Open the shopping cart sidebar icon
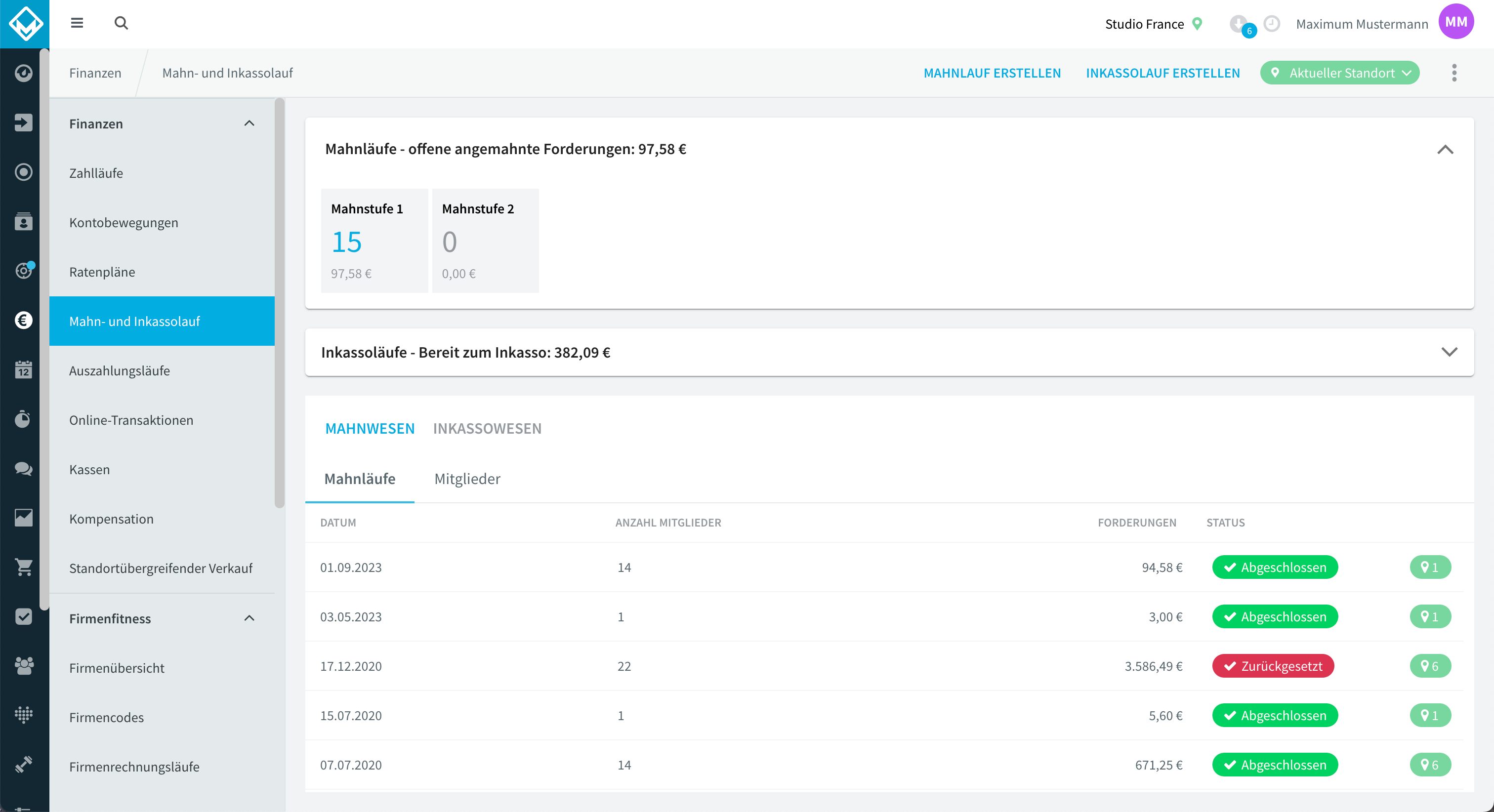The height and width of the screenshot is (812, 1494). pyautogui.click(x=24, y=567)
